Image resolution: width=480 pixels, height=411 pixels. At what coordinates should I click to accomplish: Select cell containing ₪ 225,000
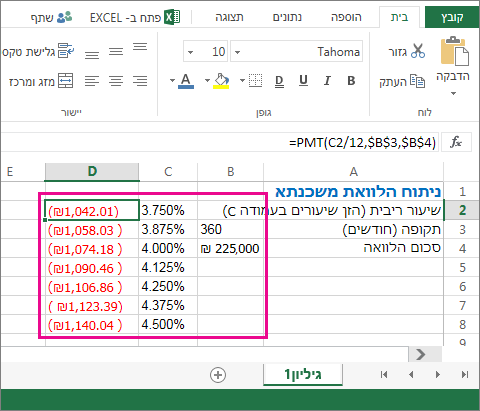[231, 248]
